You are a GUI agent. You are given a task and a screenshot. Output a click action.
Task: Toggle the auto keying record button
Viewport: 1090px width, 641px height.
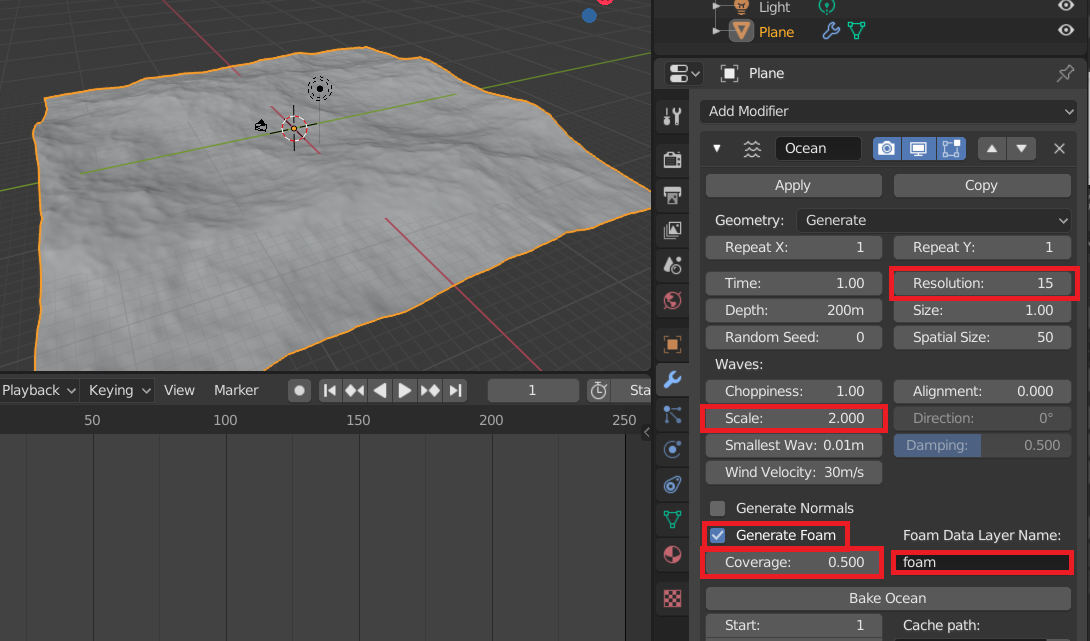pos(299,391)
